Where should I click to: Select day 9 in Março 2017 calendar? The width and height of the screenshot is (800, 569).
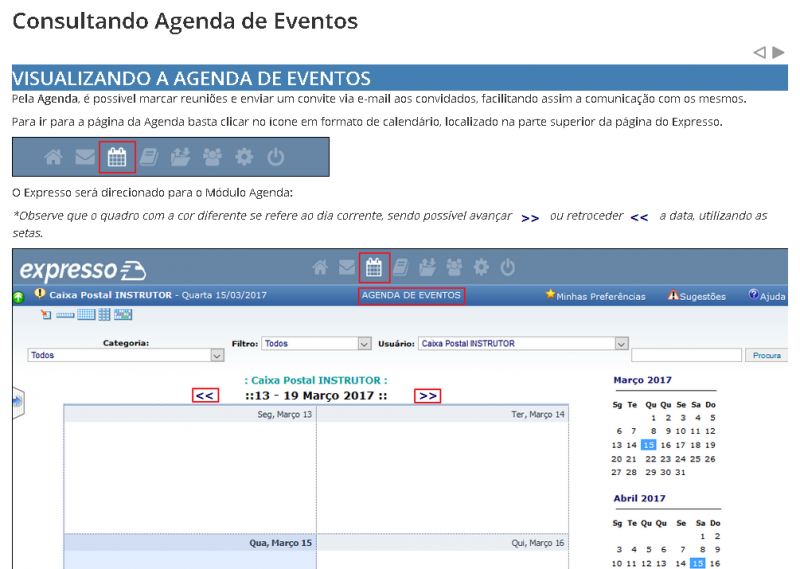pyautogui.click(x=668, y=431)
